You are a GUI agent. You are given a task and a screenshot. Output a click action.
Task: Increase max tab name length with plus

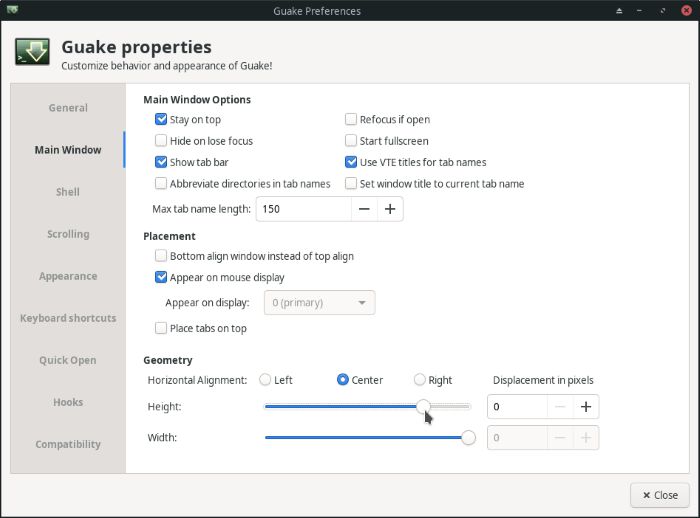tap(390, 209)
